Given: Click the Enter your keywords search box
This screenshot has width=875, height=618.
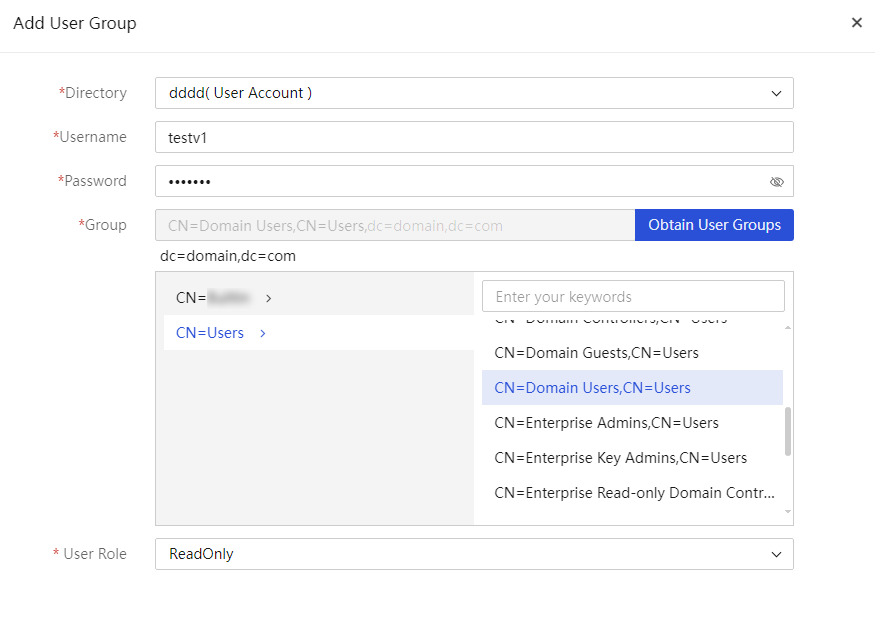Looking at the screenshot, I should coord(633,296).
